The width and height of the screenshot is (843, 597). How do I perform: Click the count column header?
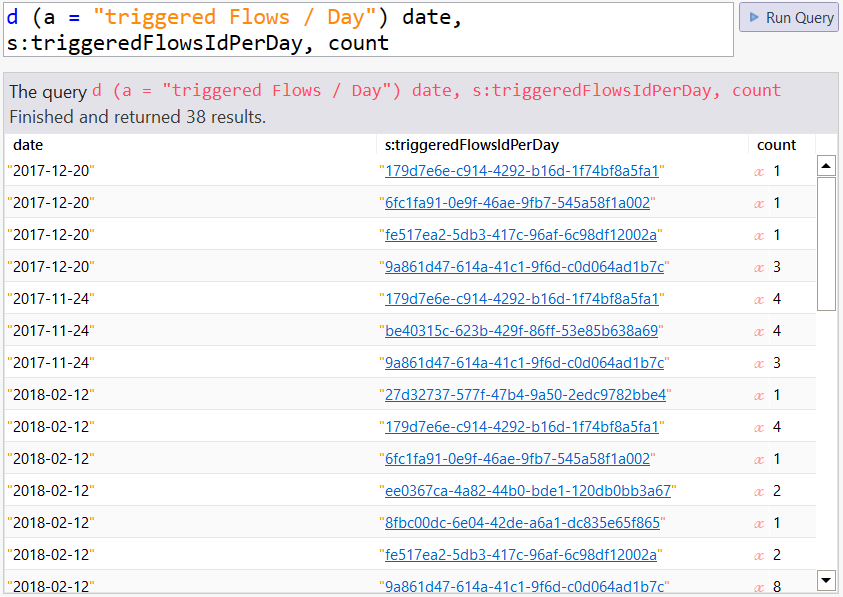[x=776, y=145]
